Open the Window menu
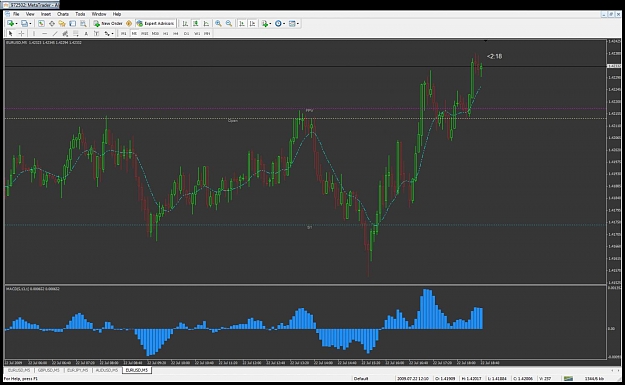The height and width of the screenshot is (385, 625). click(99, 14)
